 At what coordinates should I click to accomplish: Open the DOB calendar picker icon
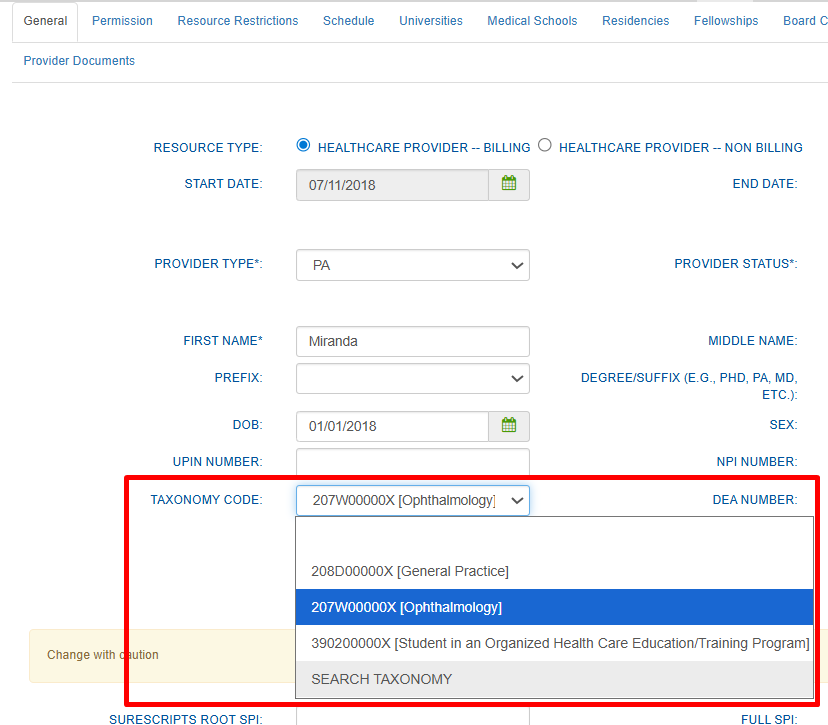509,426
